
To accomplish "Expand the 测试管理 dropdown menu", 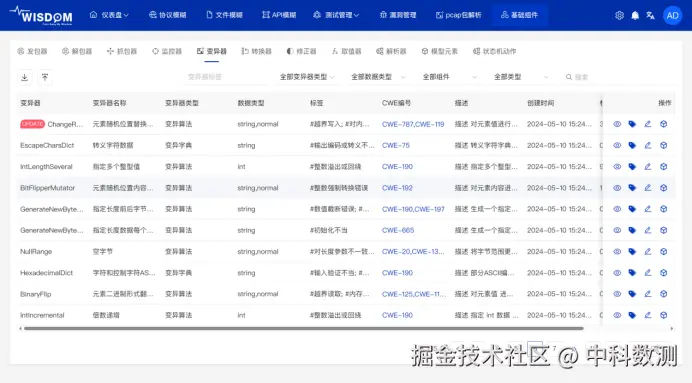I will point(336,15).
